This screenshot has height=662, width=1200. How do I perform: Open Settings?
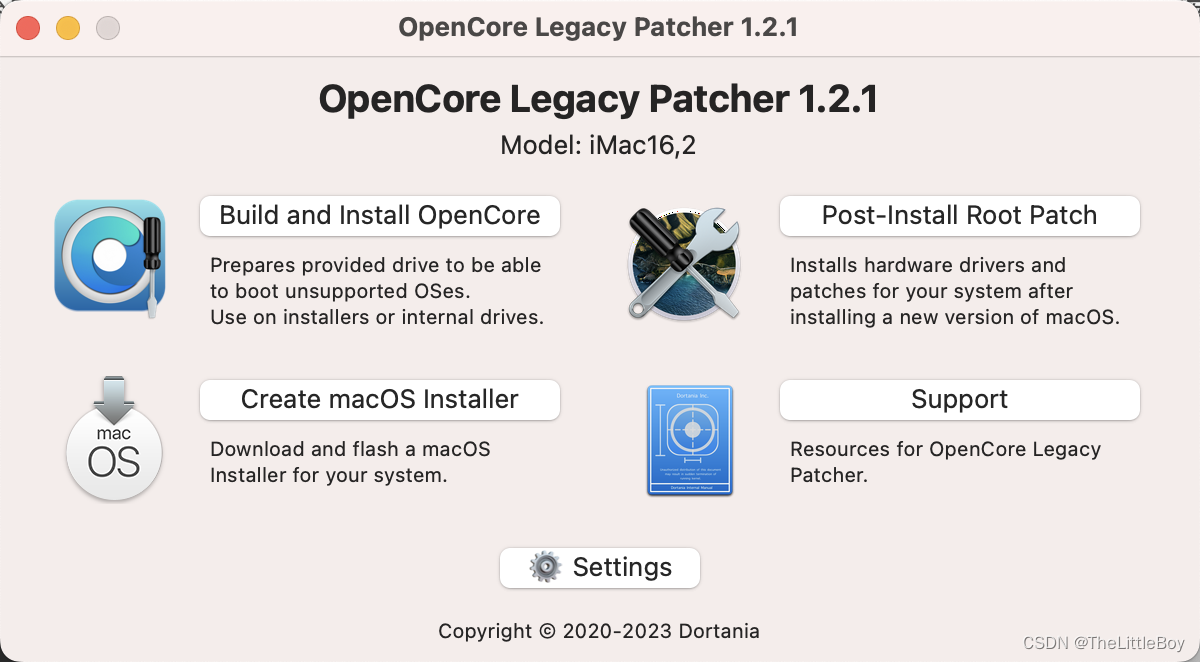coord(600,567)
